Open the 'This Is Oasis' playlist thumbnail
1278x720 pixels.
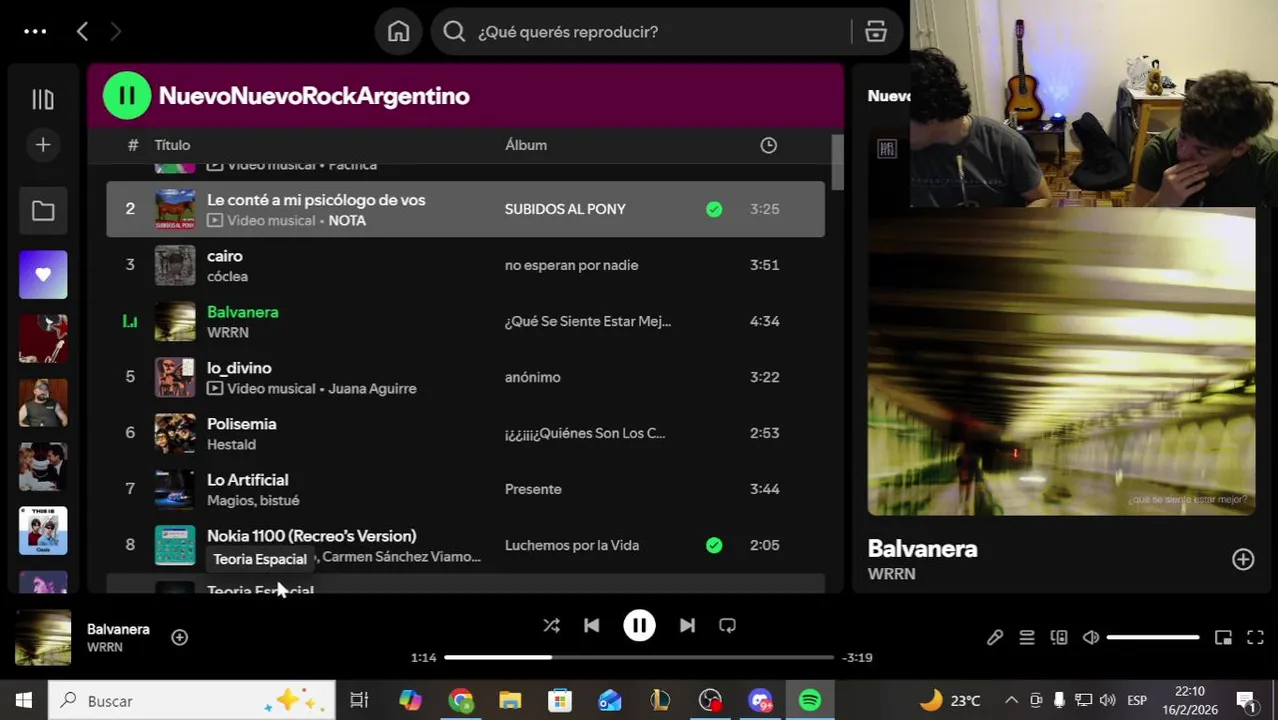click(x=43, y=531)
